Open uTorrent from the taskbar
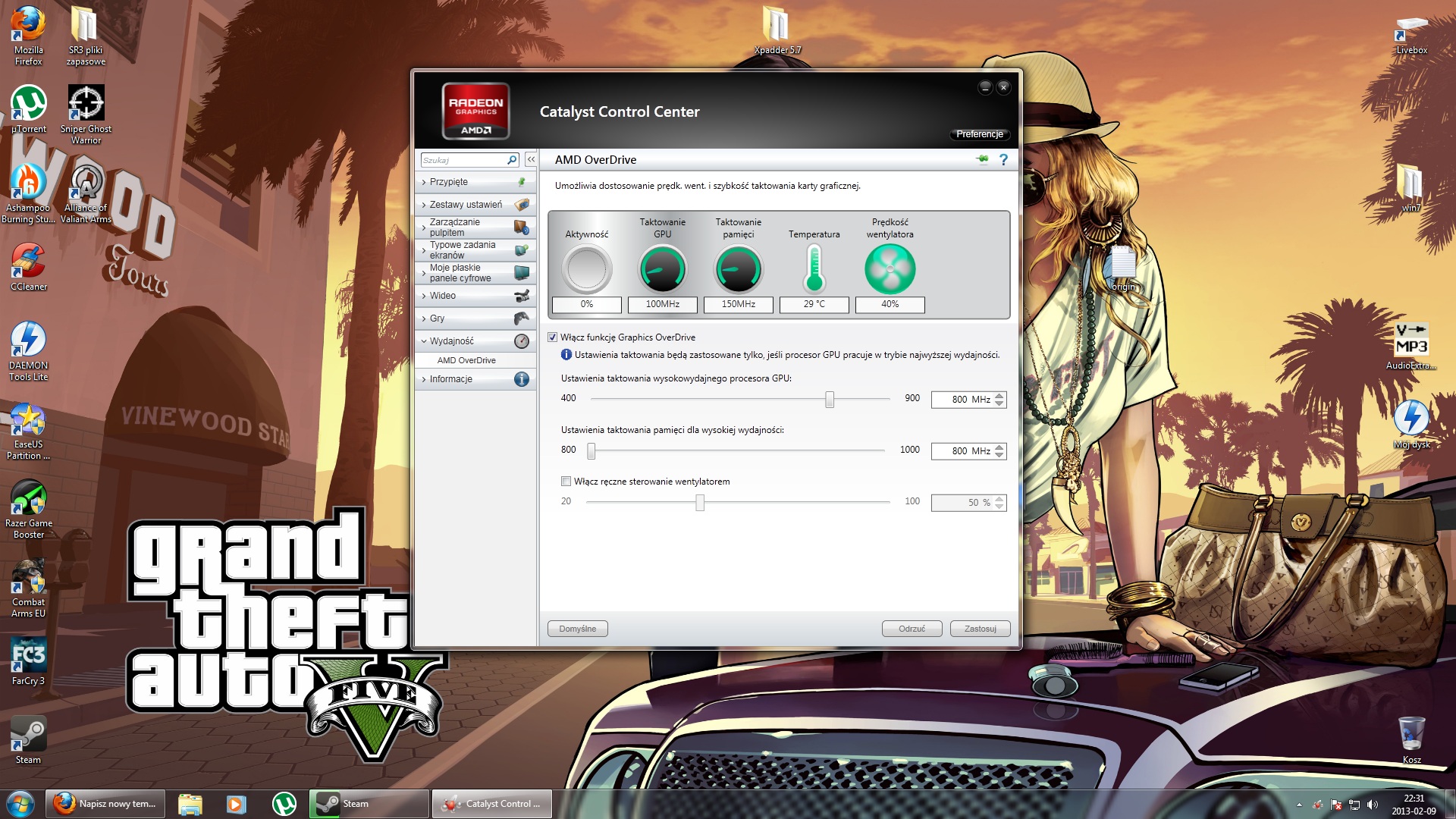1456x819 pixels. (284, 804)
